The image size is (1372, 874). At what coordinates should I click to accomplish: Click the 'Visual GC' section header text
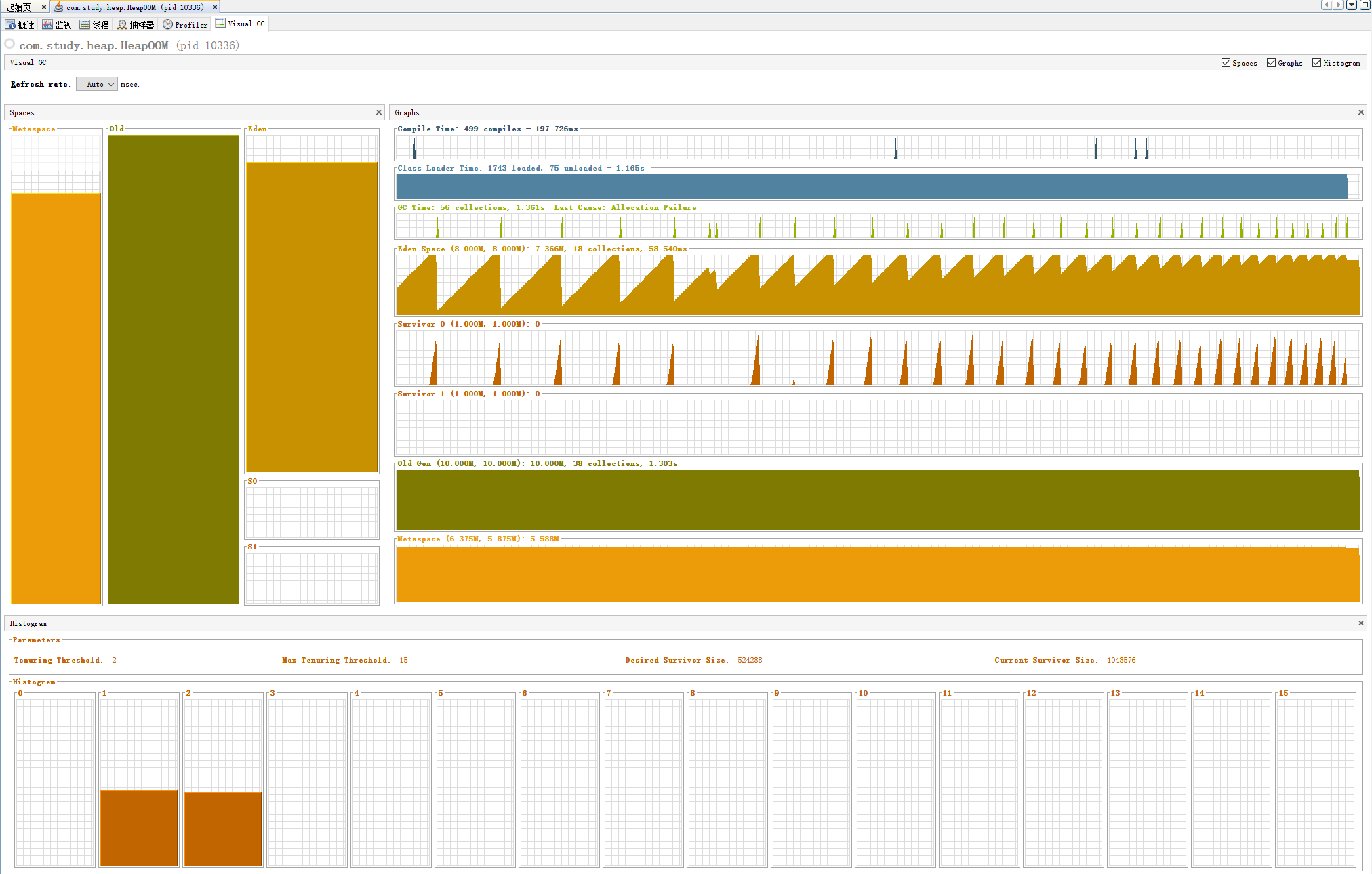point(28,62)
